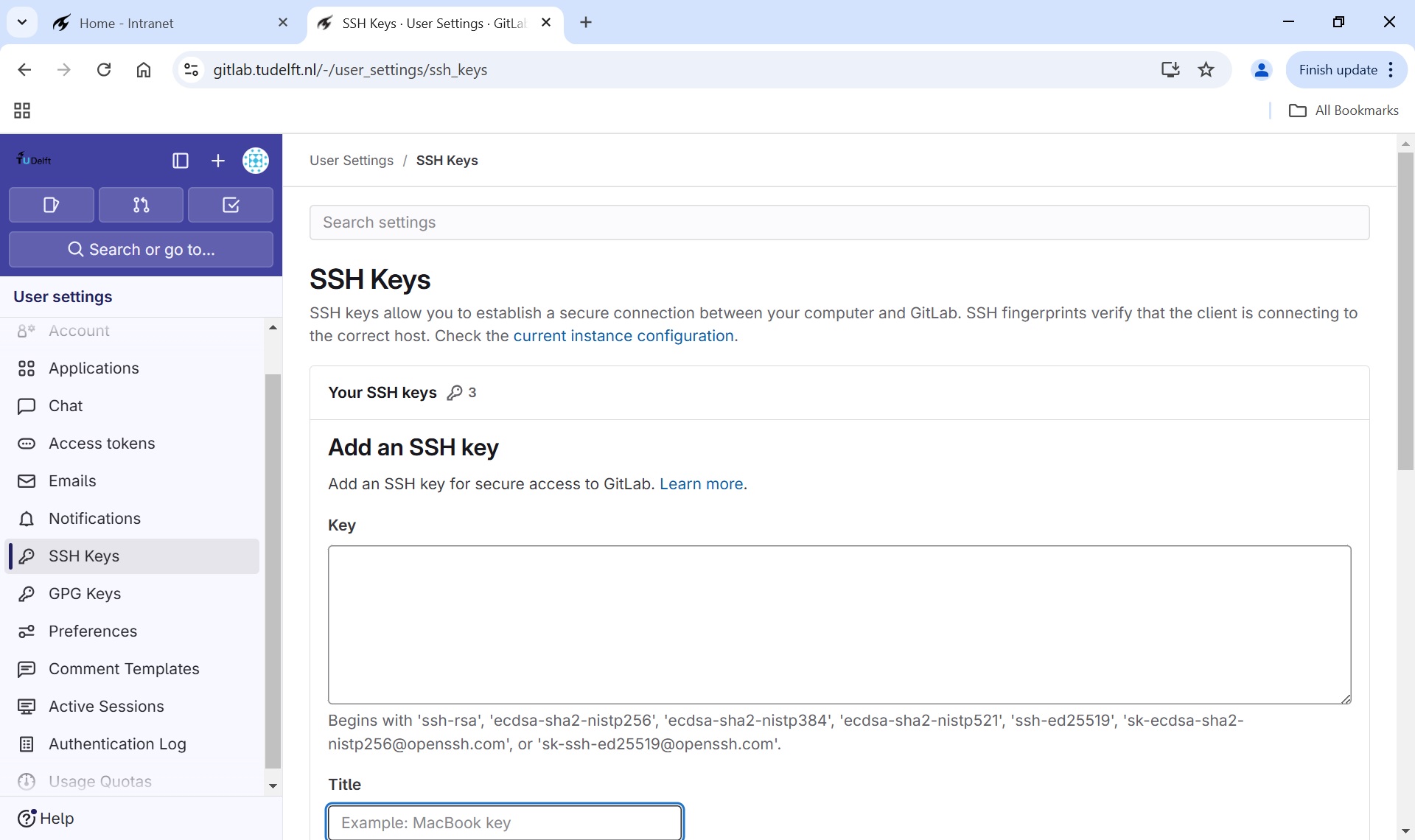Click the SSH Keys breadcrumb text
This screenshot has height=840, width=1415.
point(447,161)
